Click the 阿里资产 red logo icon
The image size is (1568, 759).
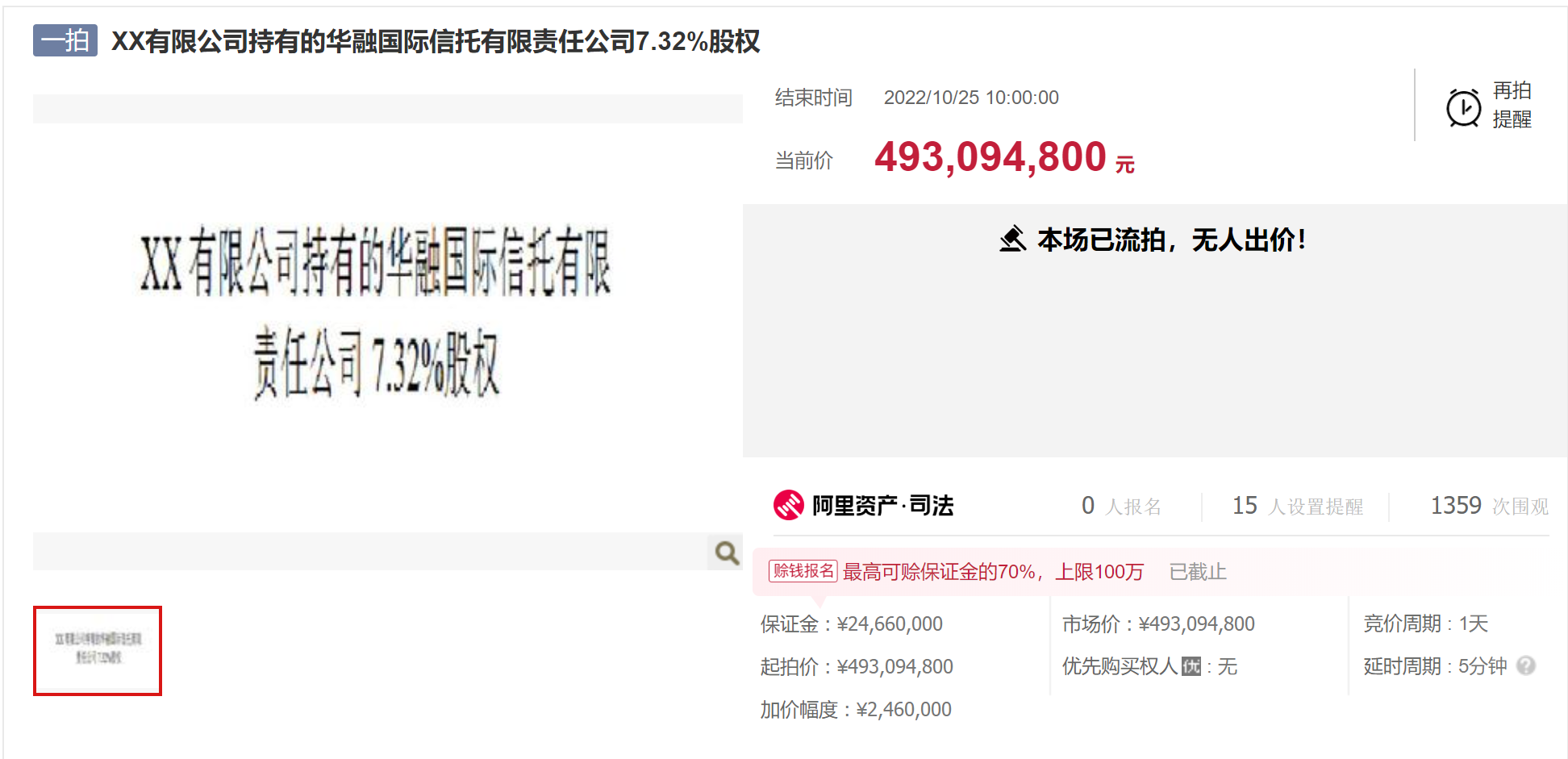coord(788,505)
